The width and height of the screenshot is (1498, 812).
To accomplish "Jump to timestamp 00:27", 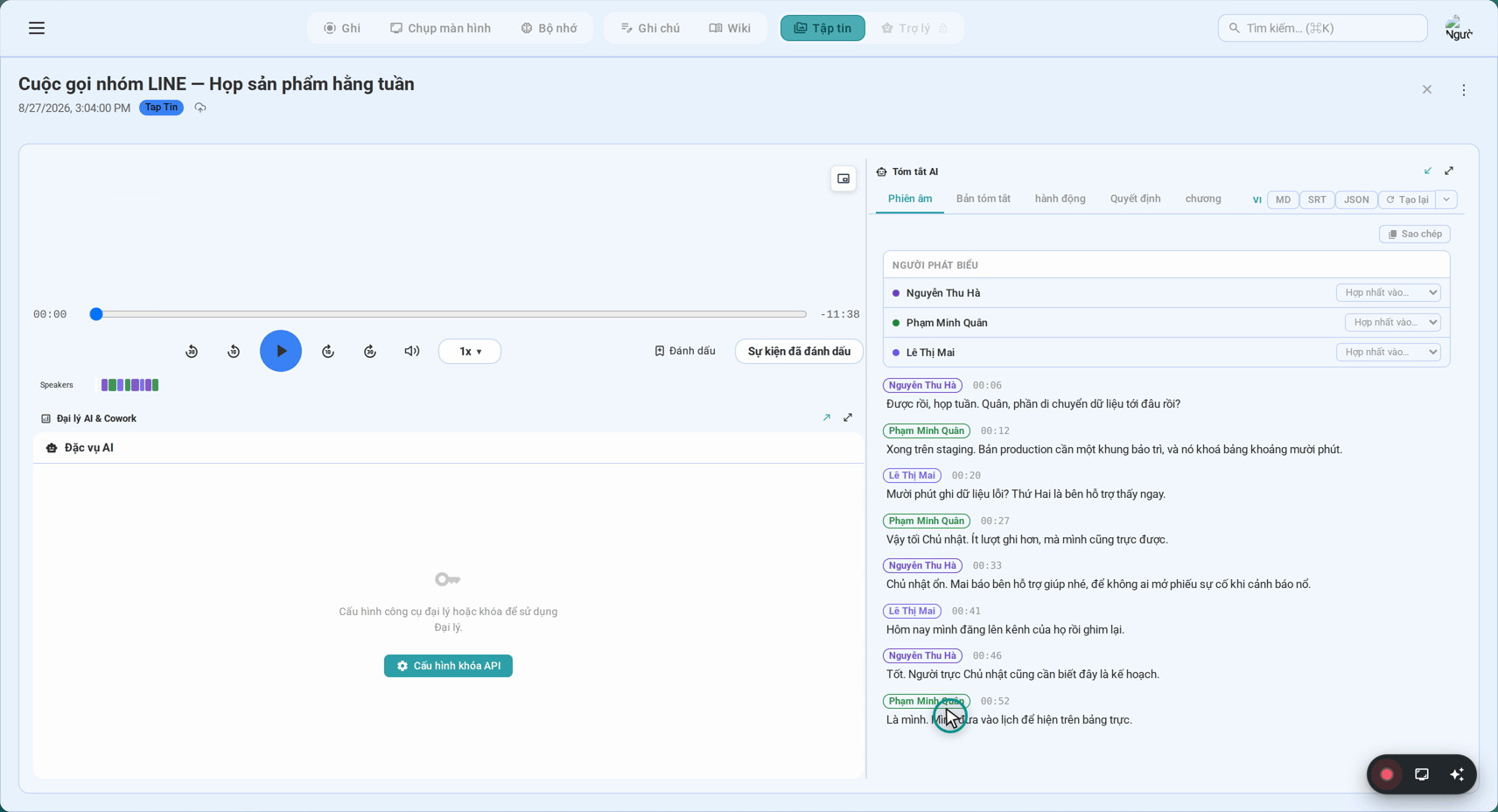I will [995, 521].
